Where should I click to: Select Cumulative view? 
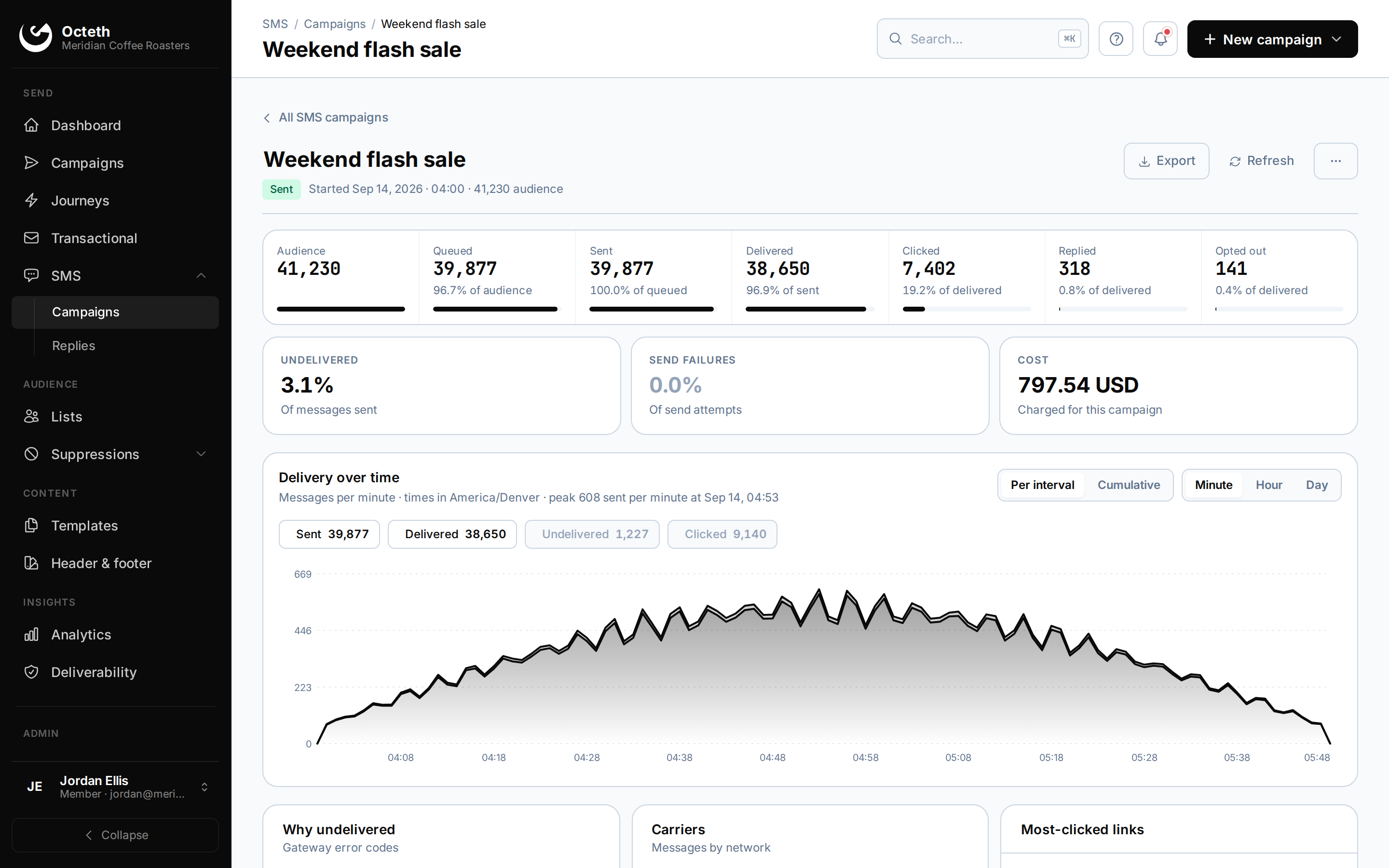[x=1129, y=485]
